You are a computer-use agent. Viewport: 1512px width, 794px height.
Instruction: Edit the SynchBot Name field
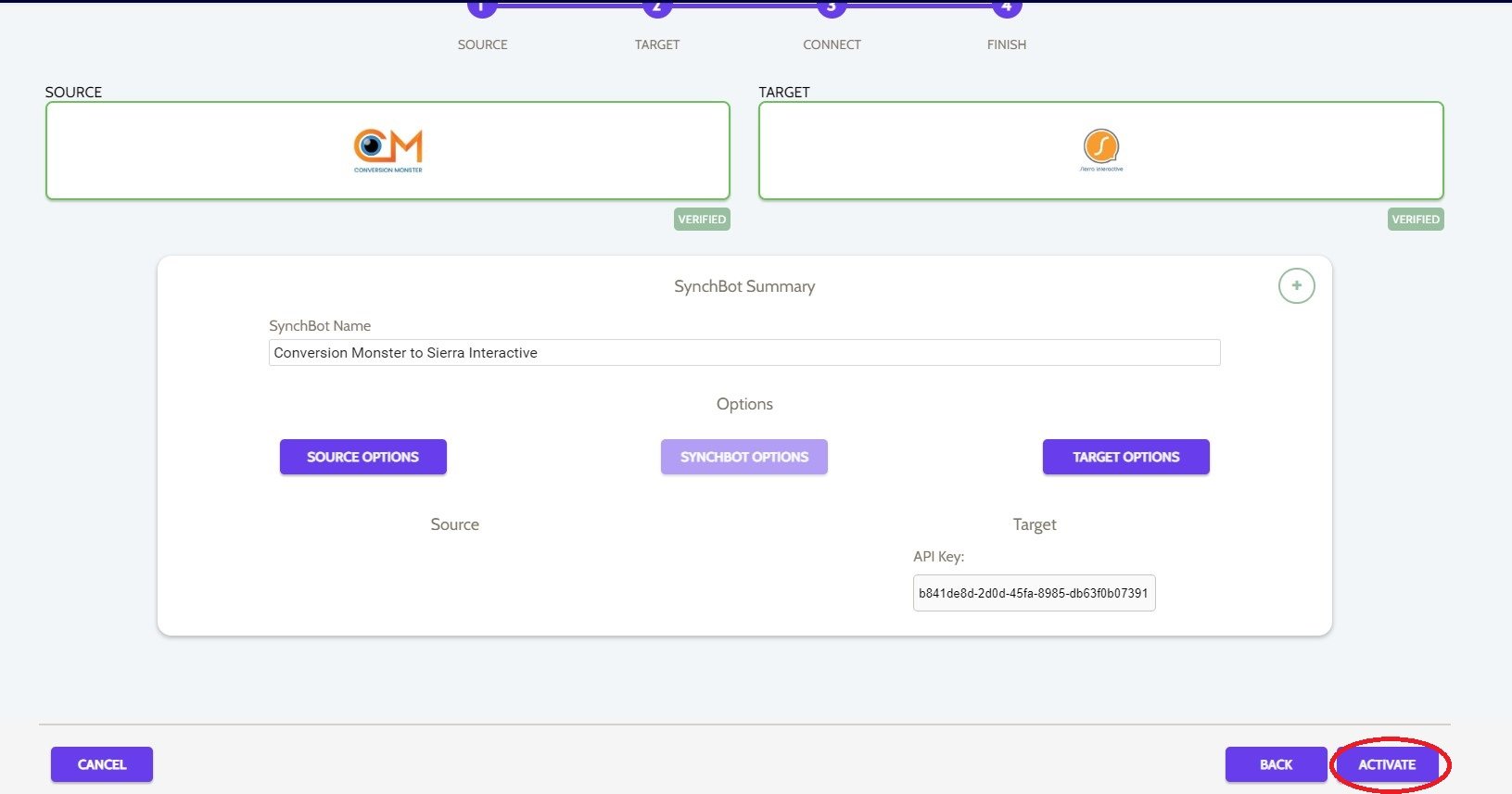[x=744, y=353]
